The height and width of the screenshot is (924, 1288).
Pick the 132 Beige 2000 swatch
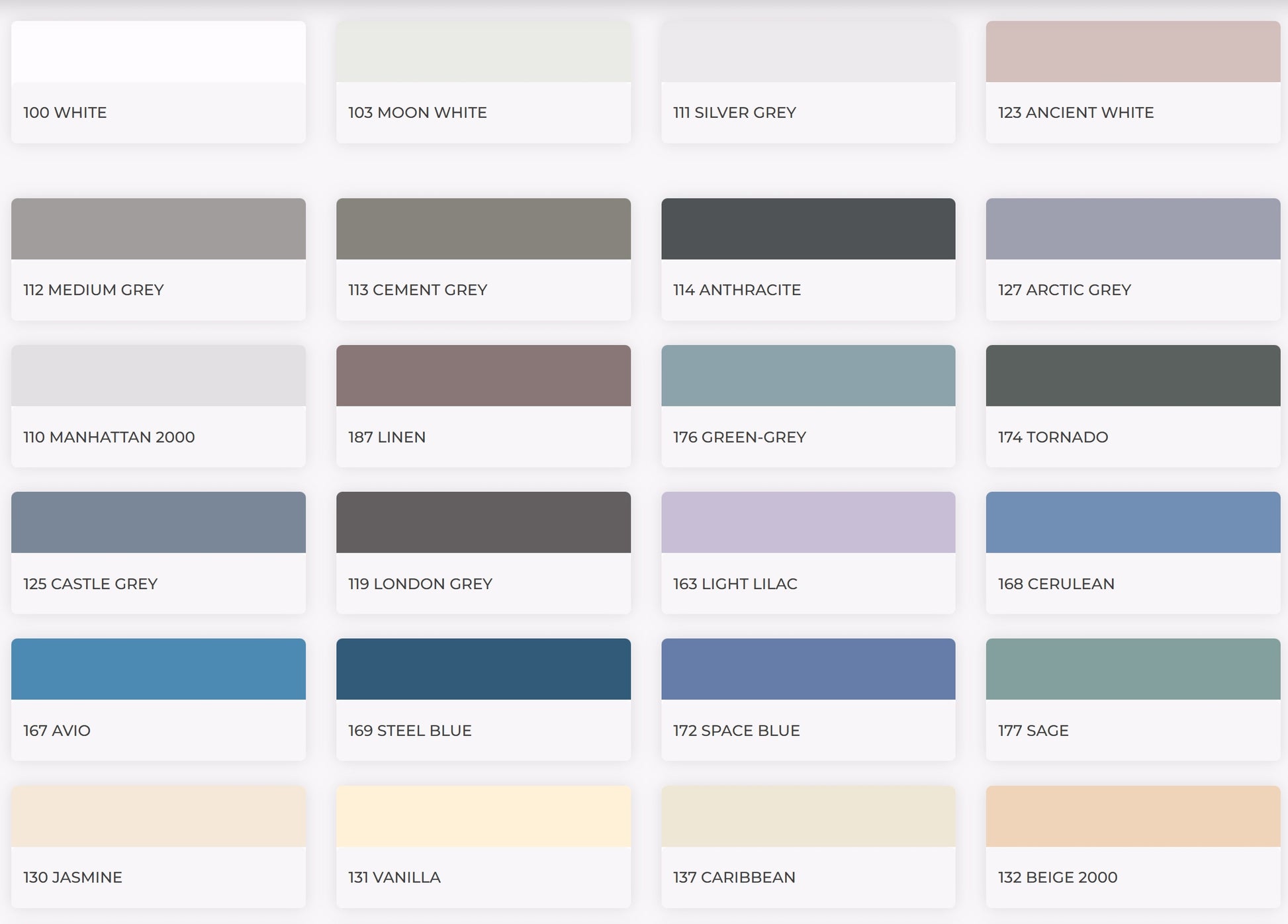click(1133, 816)
